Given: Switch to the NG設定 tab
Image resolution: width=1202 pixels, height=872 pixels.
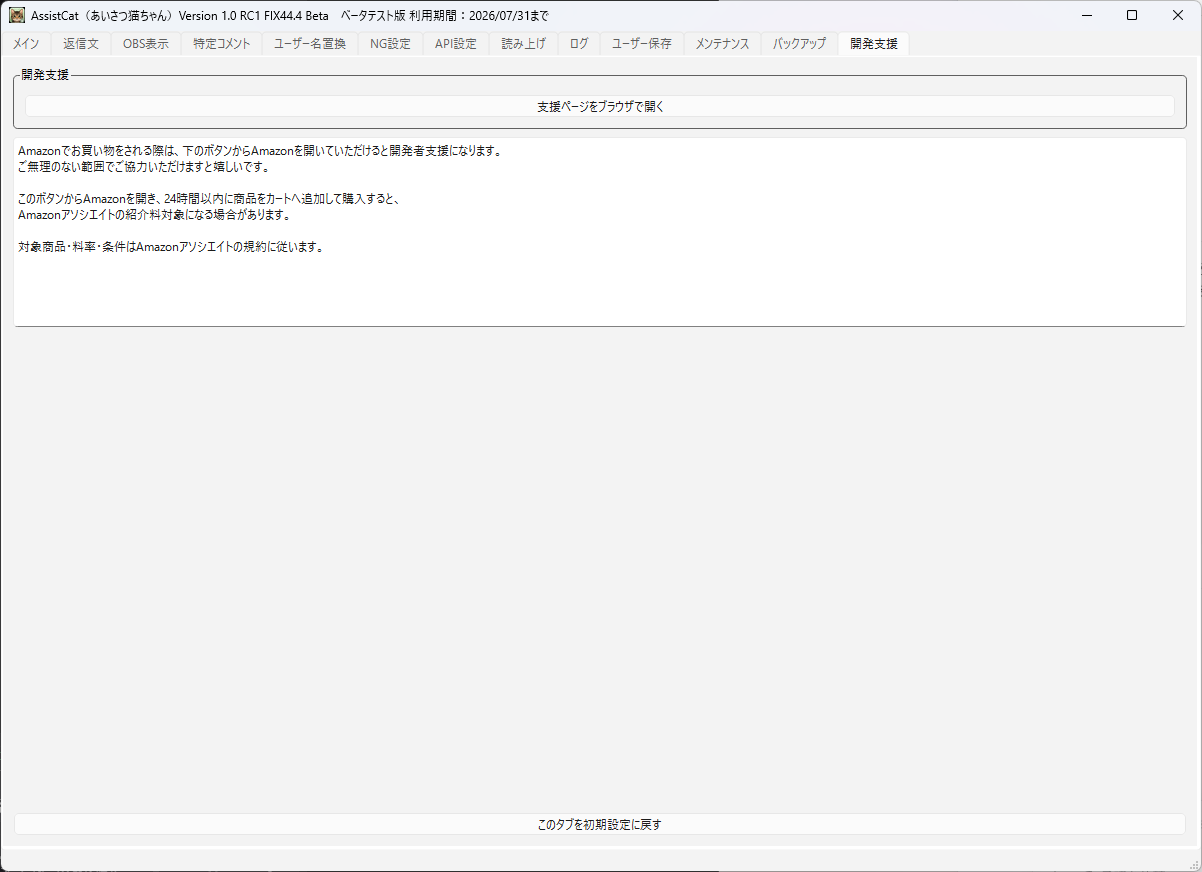Looking at the screenshot, I should click(x=390, y=44).
